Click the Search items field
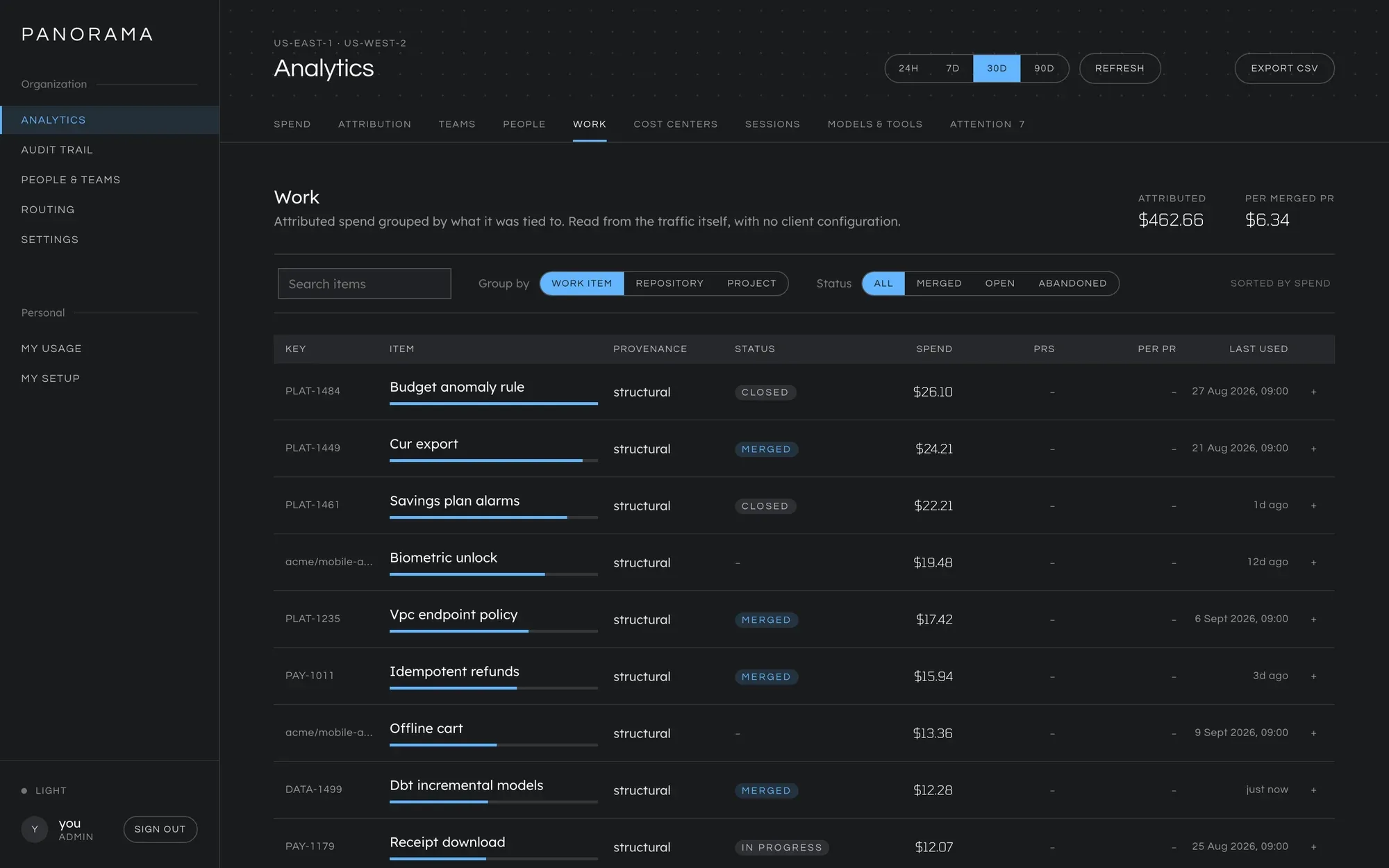Viewport: 1389px width, 868px height. (364, 283)
